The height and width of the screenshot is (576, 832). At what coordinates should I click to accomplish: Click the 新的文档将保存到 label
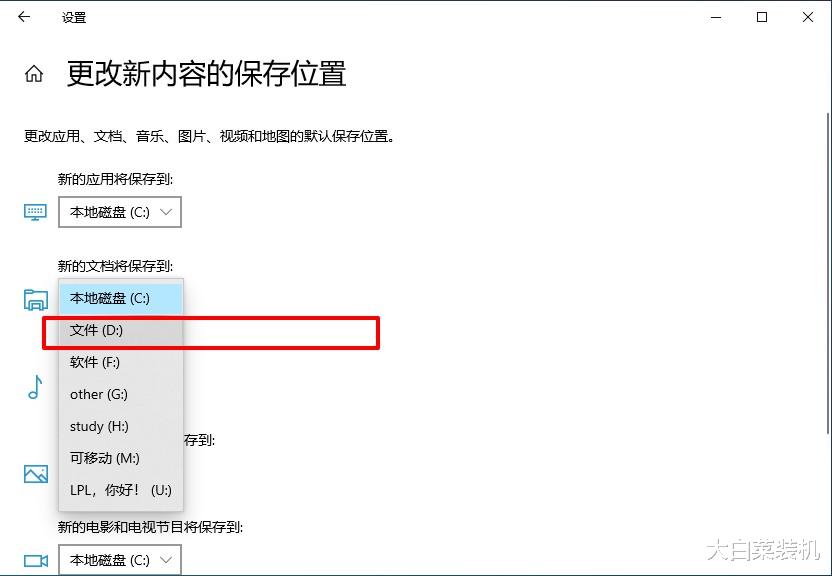115,266
